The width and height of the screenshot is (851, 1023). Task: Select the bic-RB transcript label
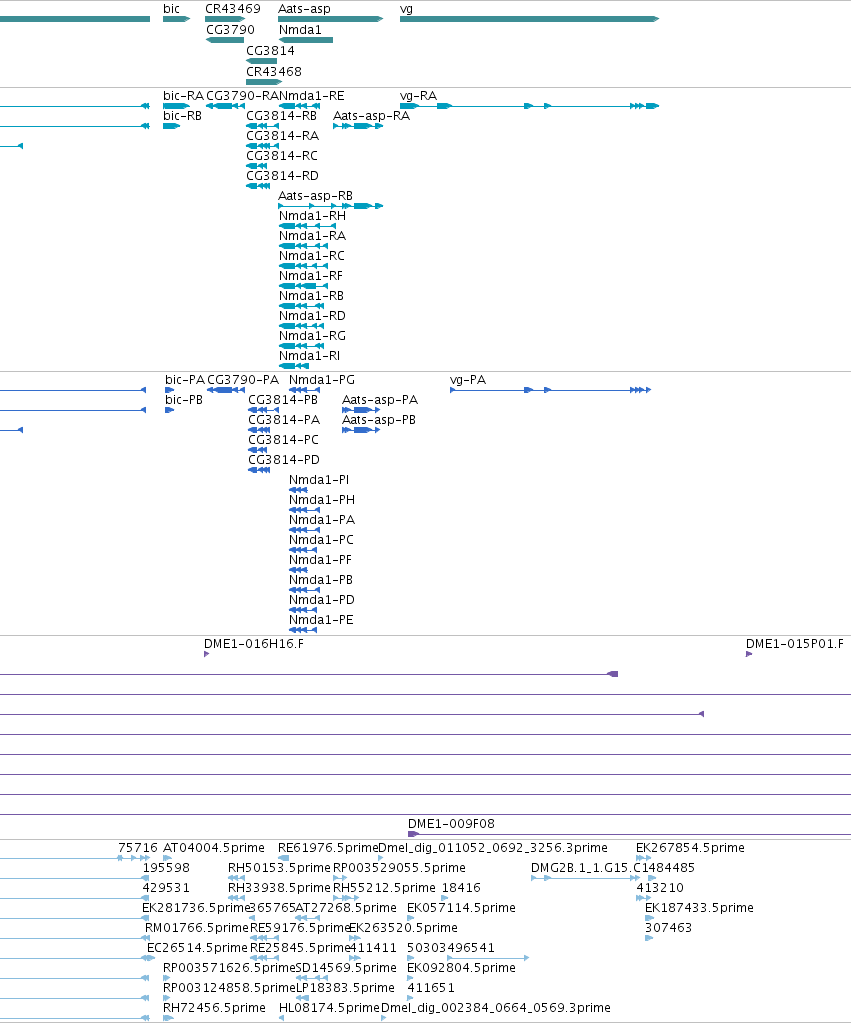click(x=182, y=115)
